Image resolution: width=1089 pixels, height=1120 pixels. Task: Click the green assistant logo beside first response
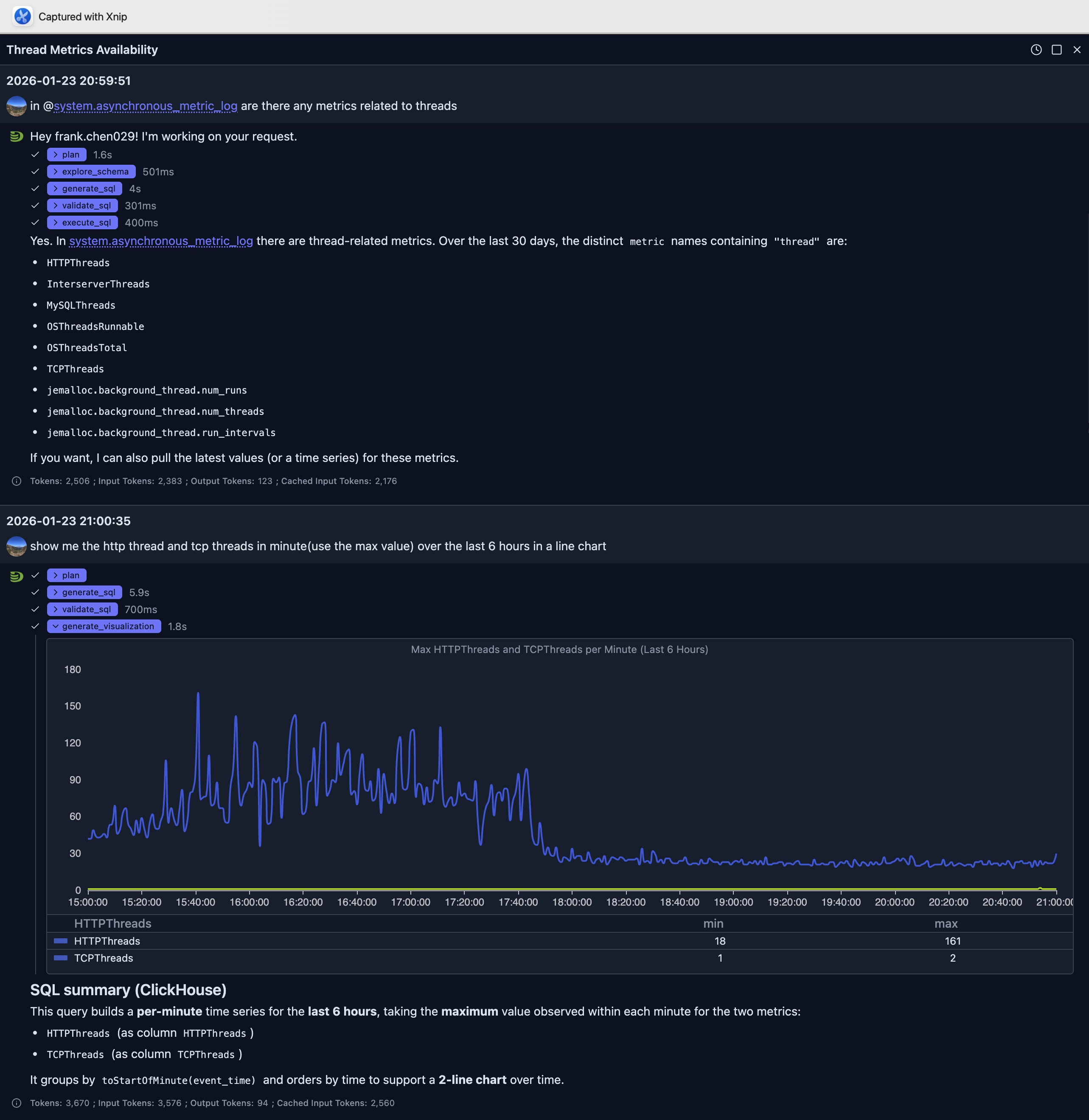16,136
